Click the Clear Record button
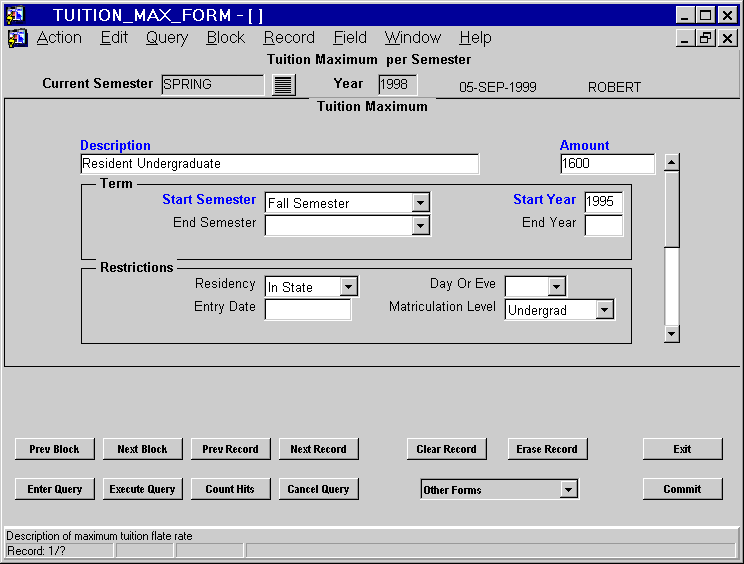 tap(446, 449)
